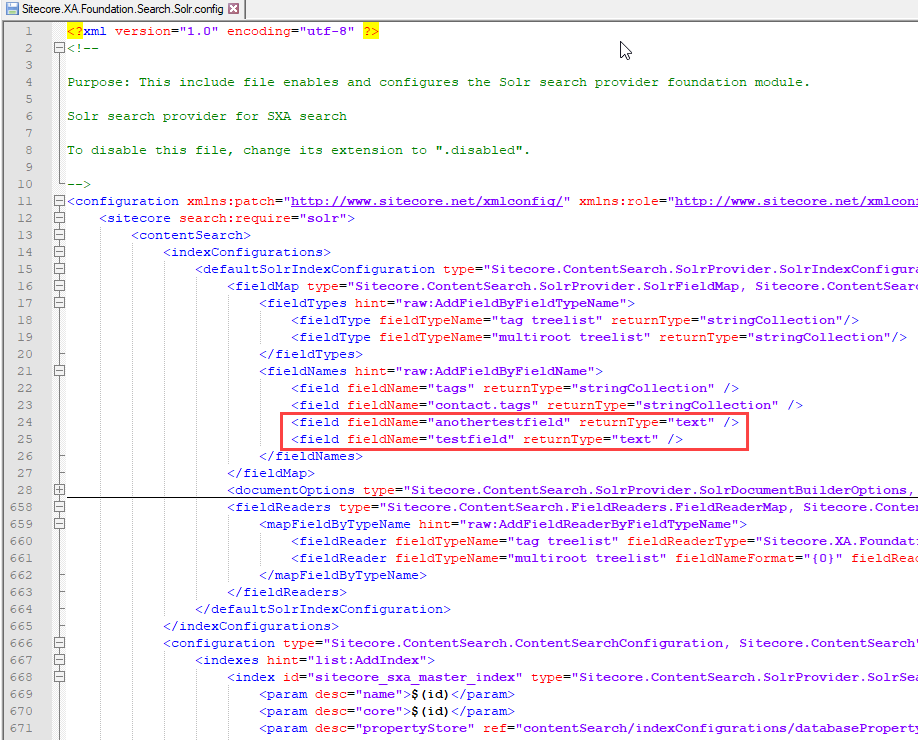Click "multiroot treelist" on line 19

571,337
